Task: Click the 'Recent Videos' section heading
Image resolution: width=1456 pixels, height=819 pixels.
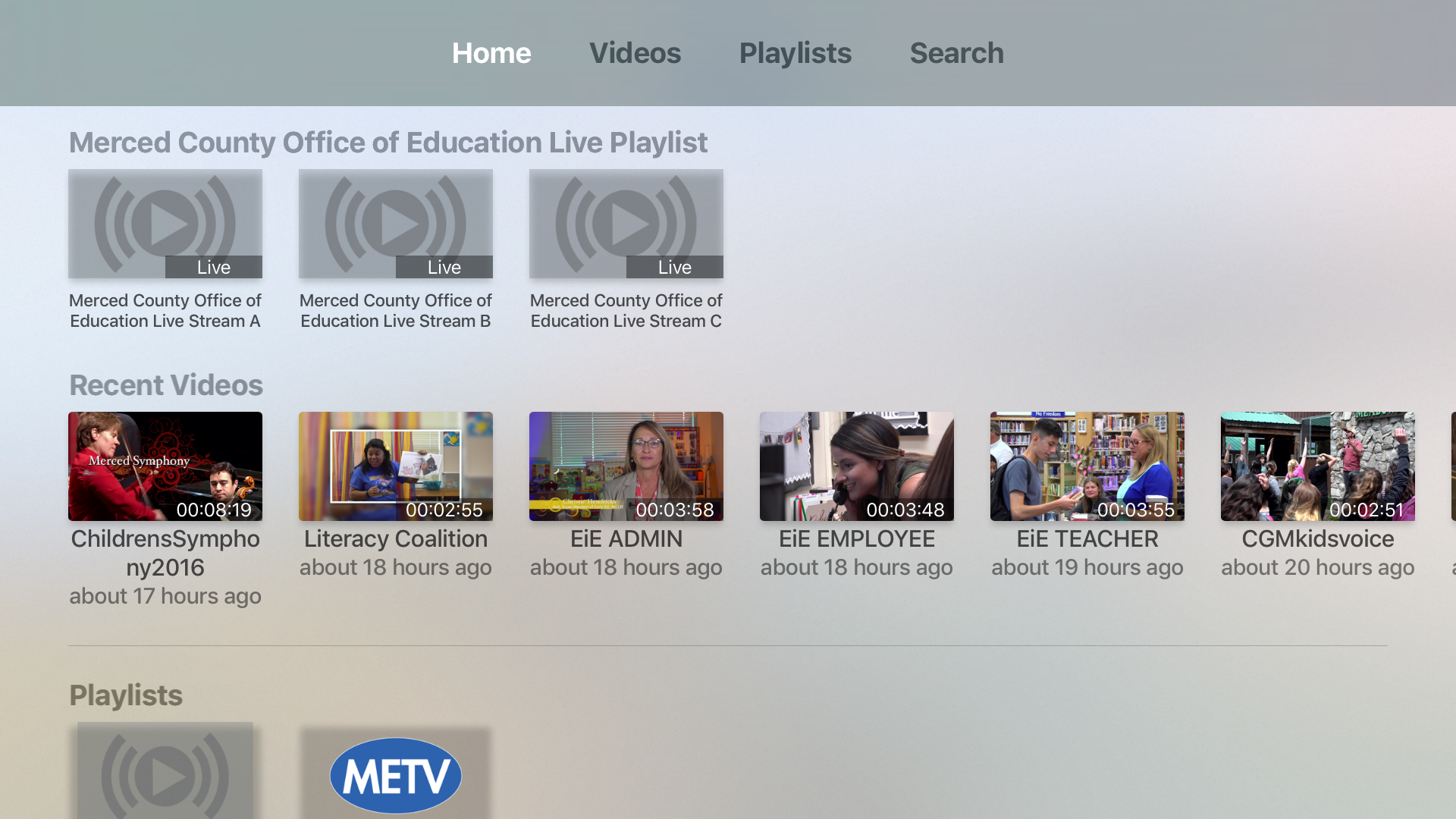Action: pyautogui.click(x=166, y=385)
